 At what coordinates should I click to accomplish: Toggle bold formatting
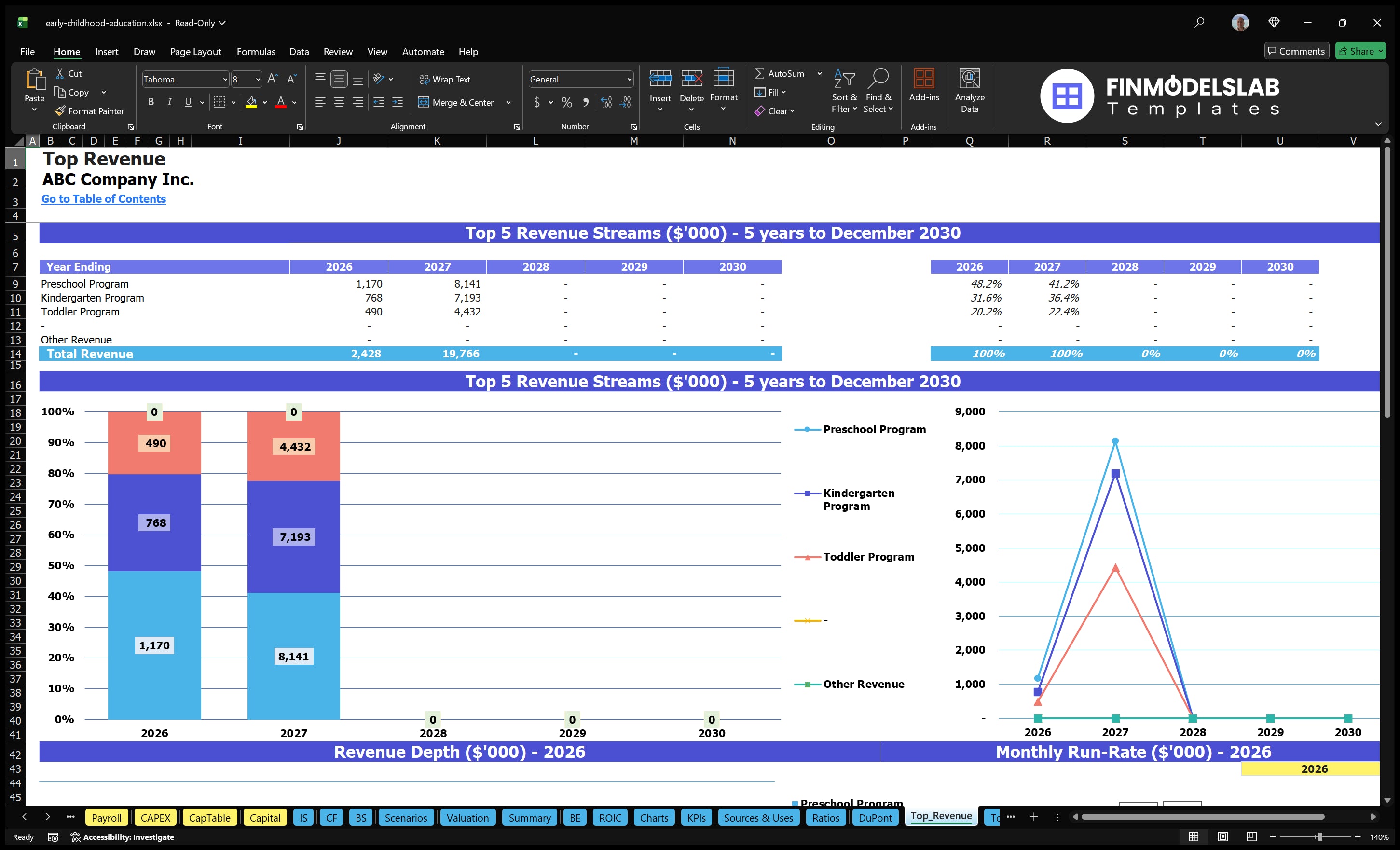pyautogui.click(x=151, y=102)
